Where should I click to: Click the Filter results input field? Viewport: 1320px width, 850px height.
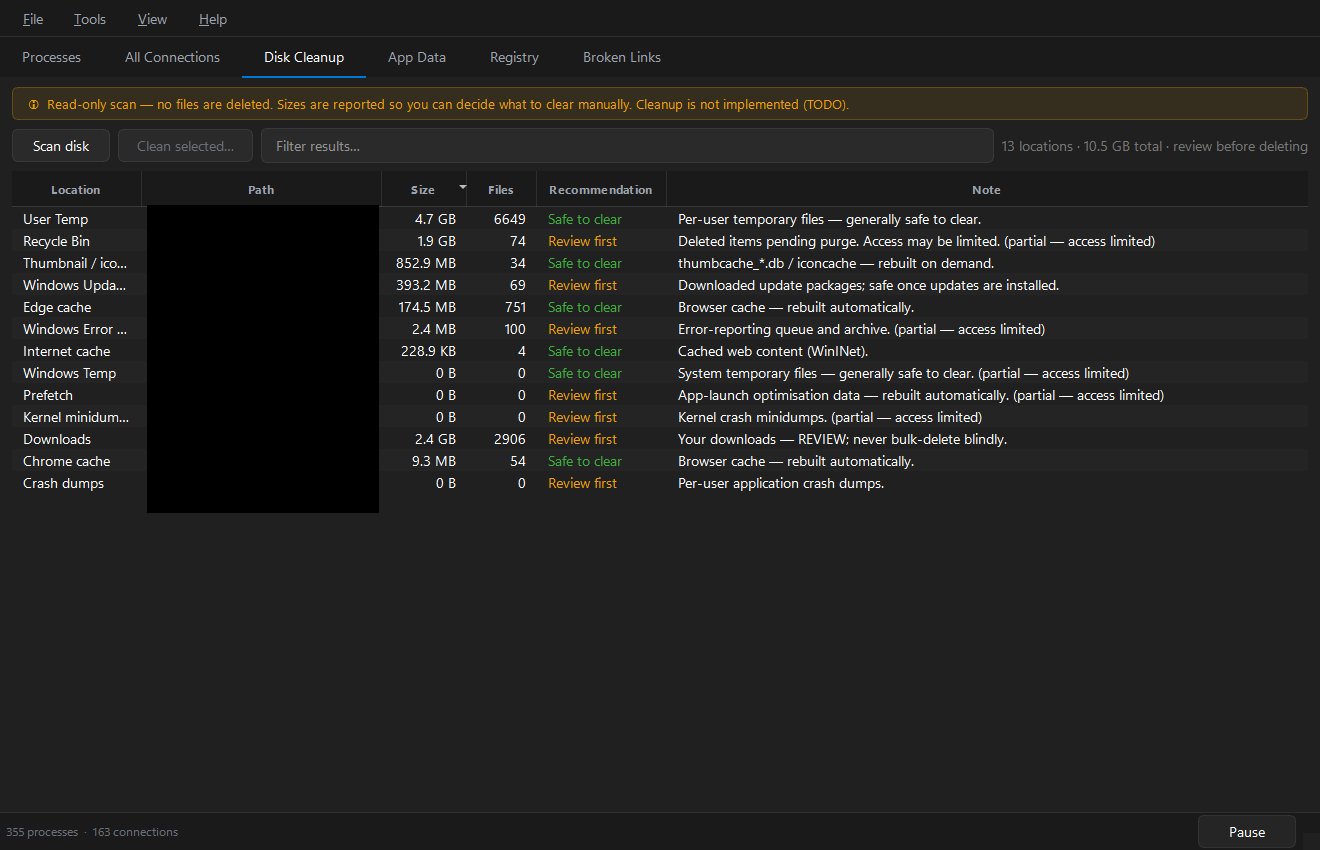[x=627, y=146]
